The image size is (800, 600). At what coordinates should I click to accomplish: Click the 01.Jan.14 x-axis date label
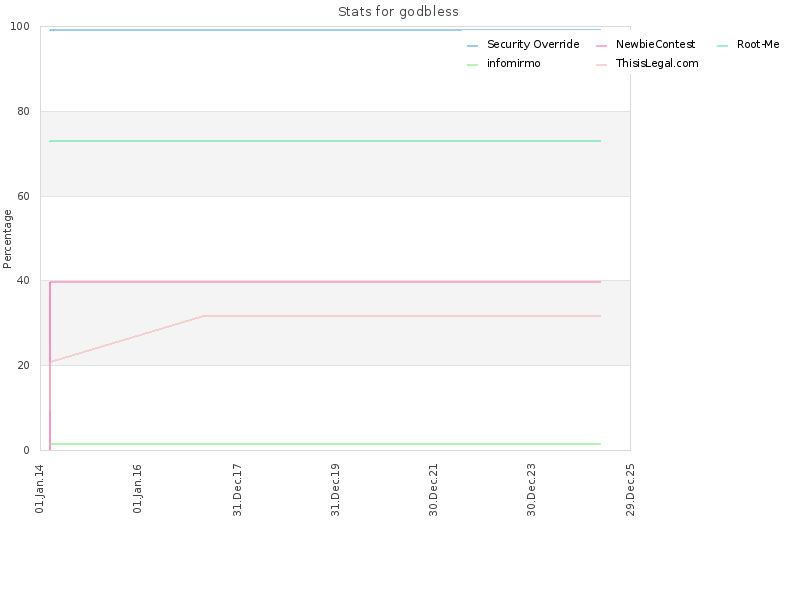pos(40,489)
